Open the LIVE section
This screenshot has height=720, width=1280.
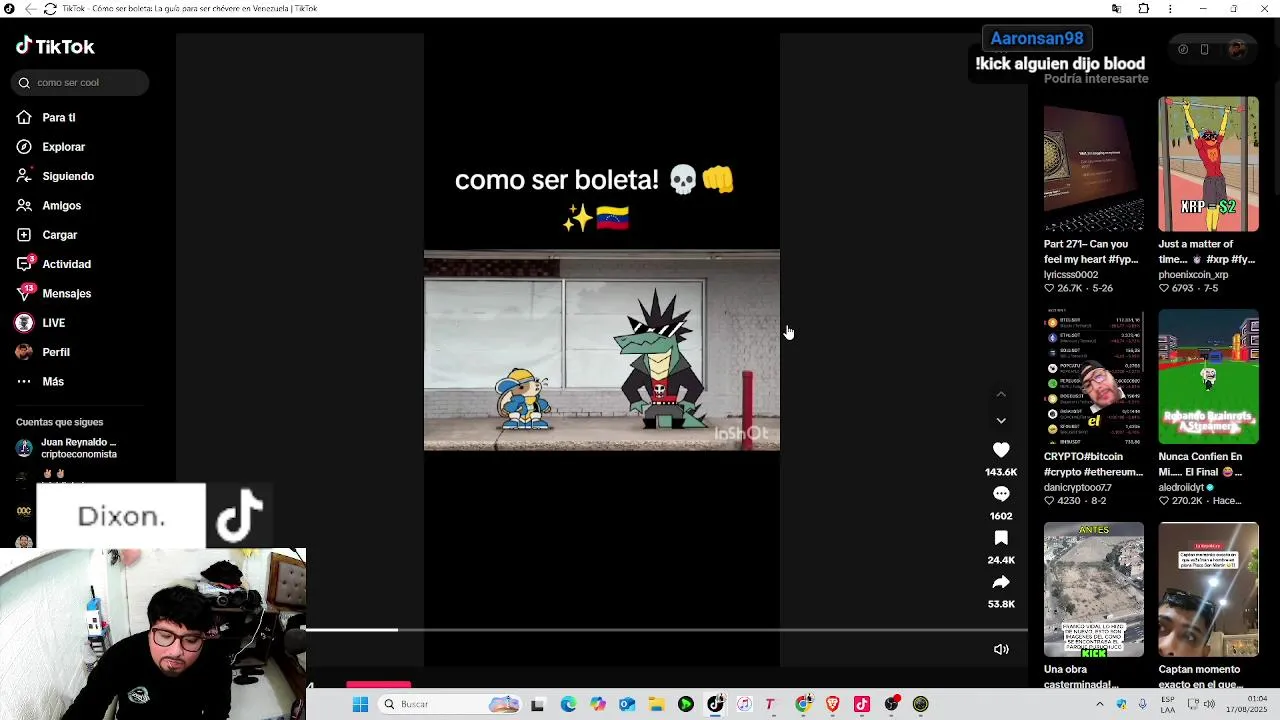53,323
